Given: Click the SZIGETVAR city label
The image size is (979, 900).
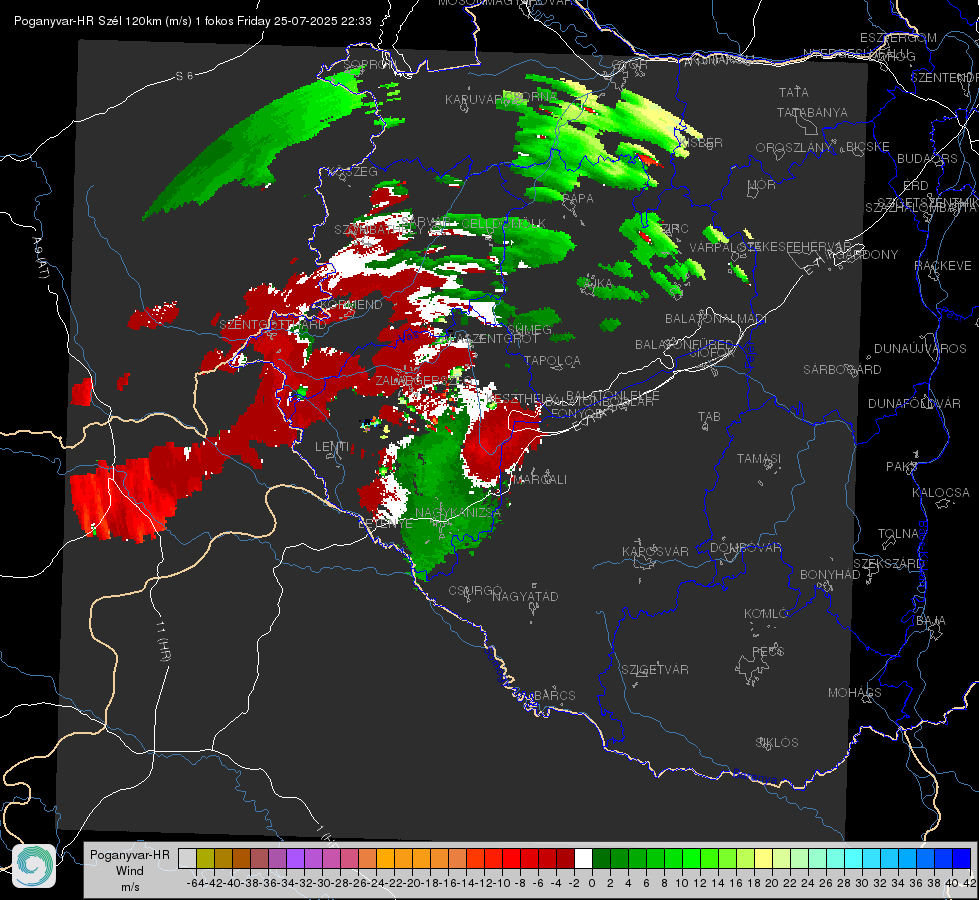Looking at the screenshot, I should [x=655, y=670].
